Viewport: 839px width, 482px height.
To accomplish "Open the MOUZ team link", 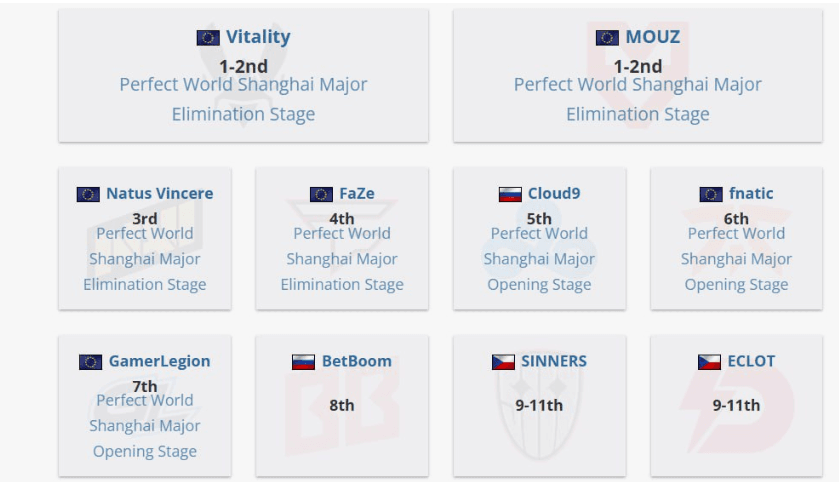I will pyautogui.click(x=653, y=36).
